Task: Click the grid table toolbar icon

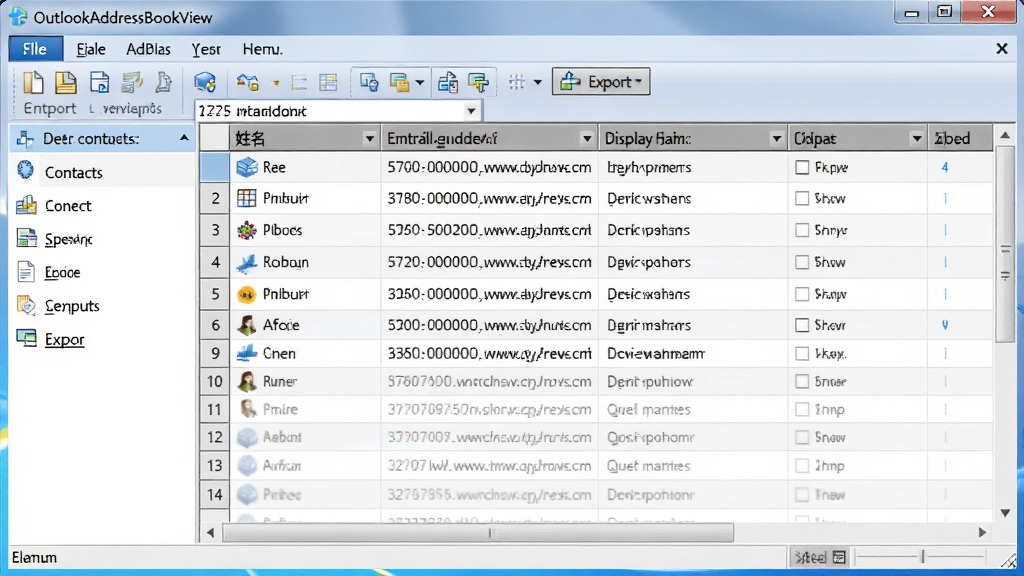Action: tap(328, 82)
